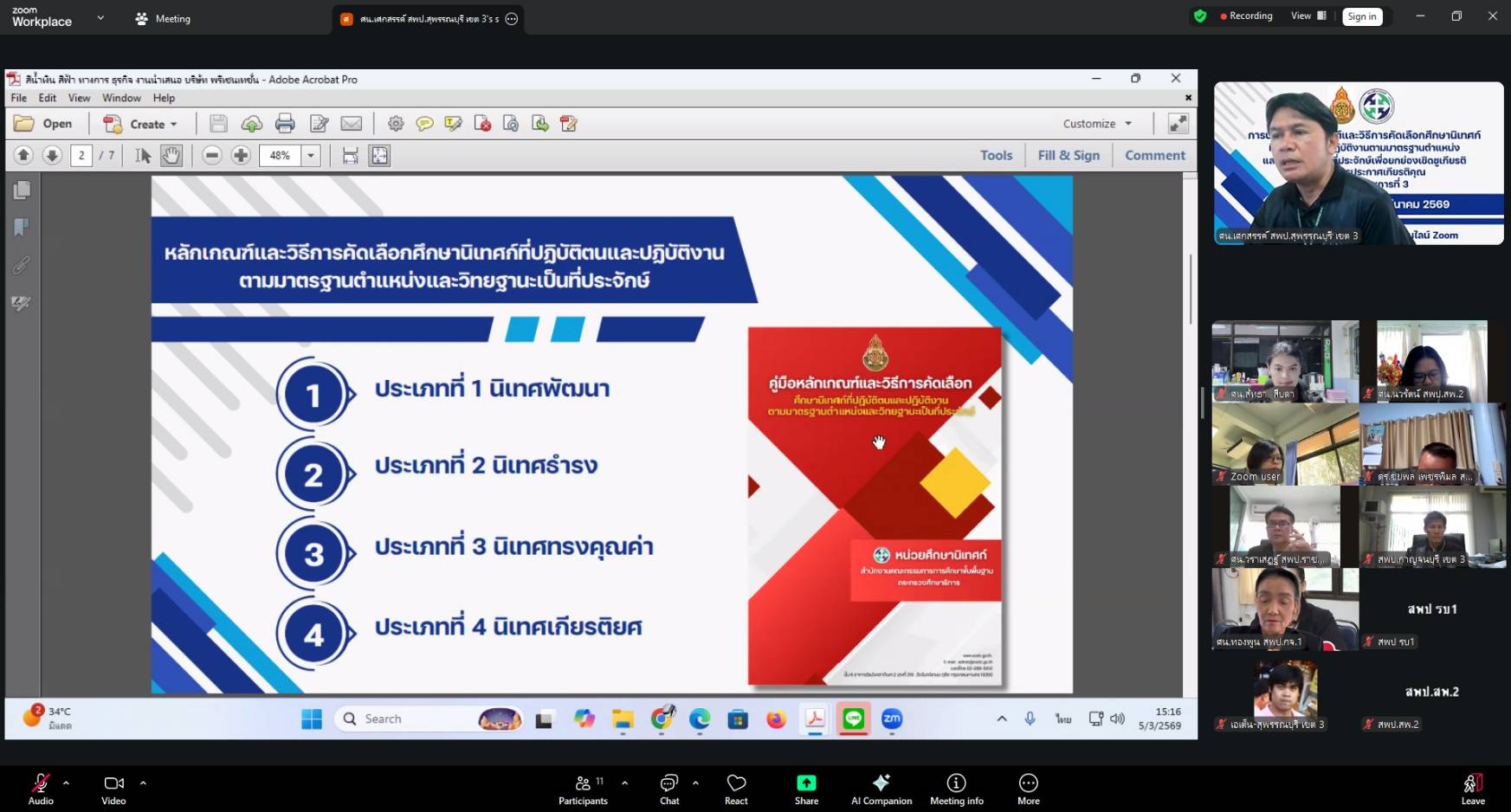Click the React heart icon
This screenshot has width=1511, height=812.
(736, 789)
